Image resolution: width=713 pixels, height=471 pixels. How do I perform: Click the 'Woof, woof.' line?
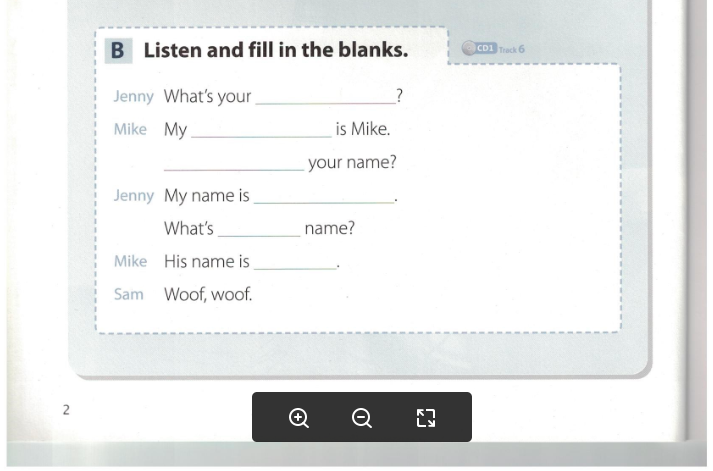tap(208, 294)
